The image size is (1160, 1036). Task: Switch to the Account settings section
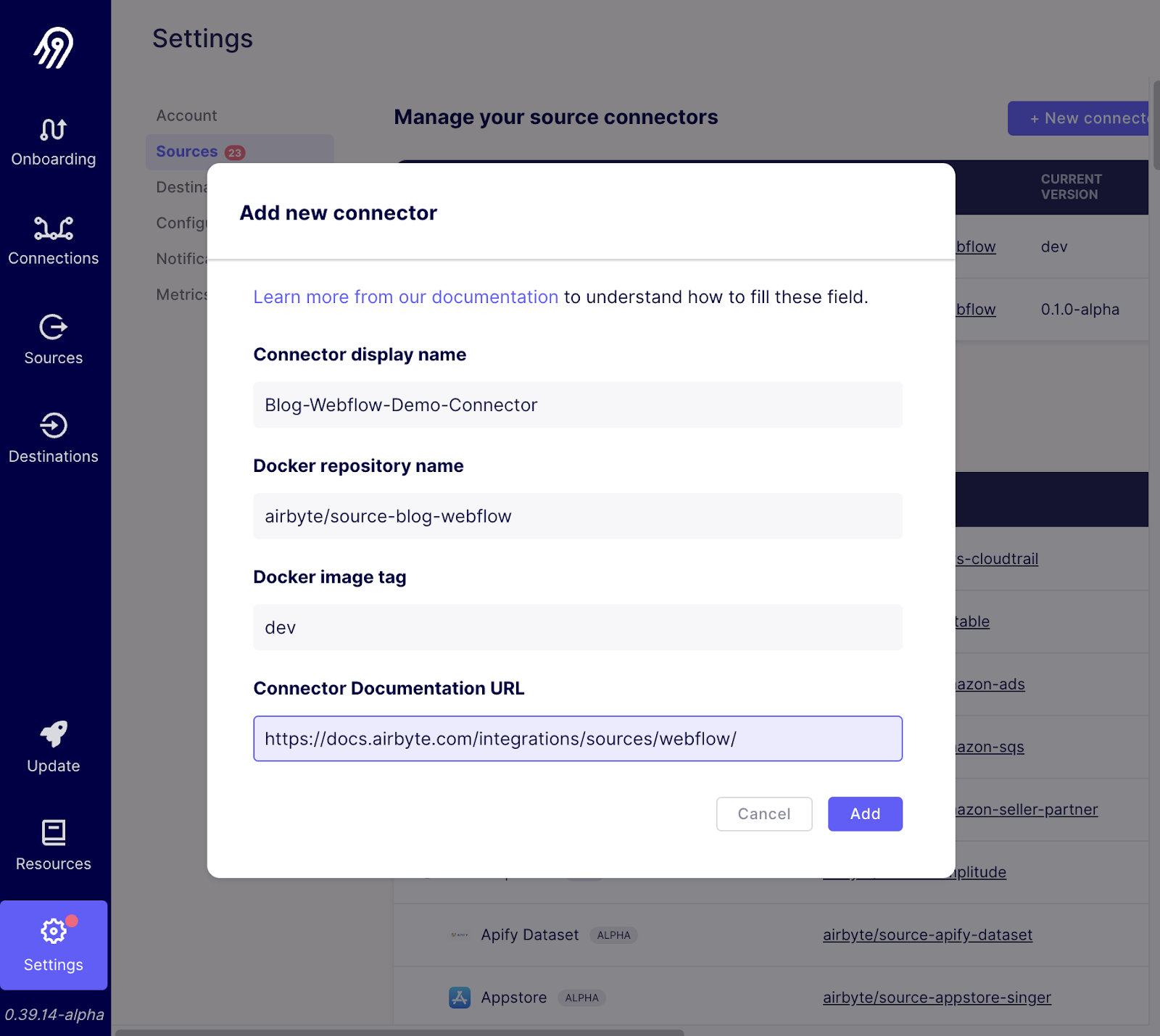pos(186,115)
